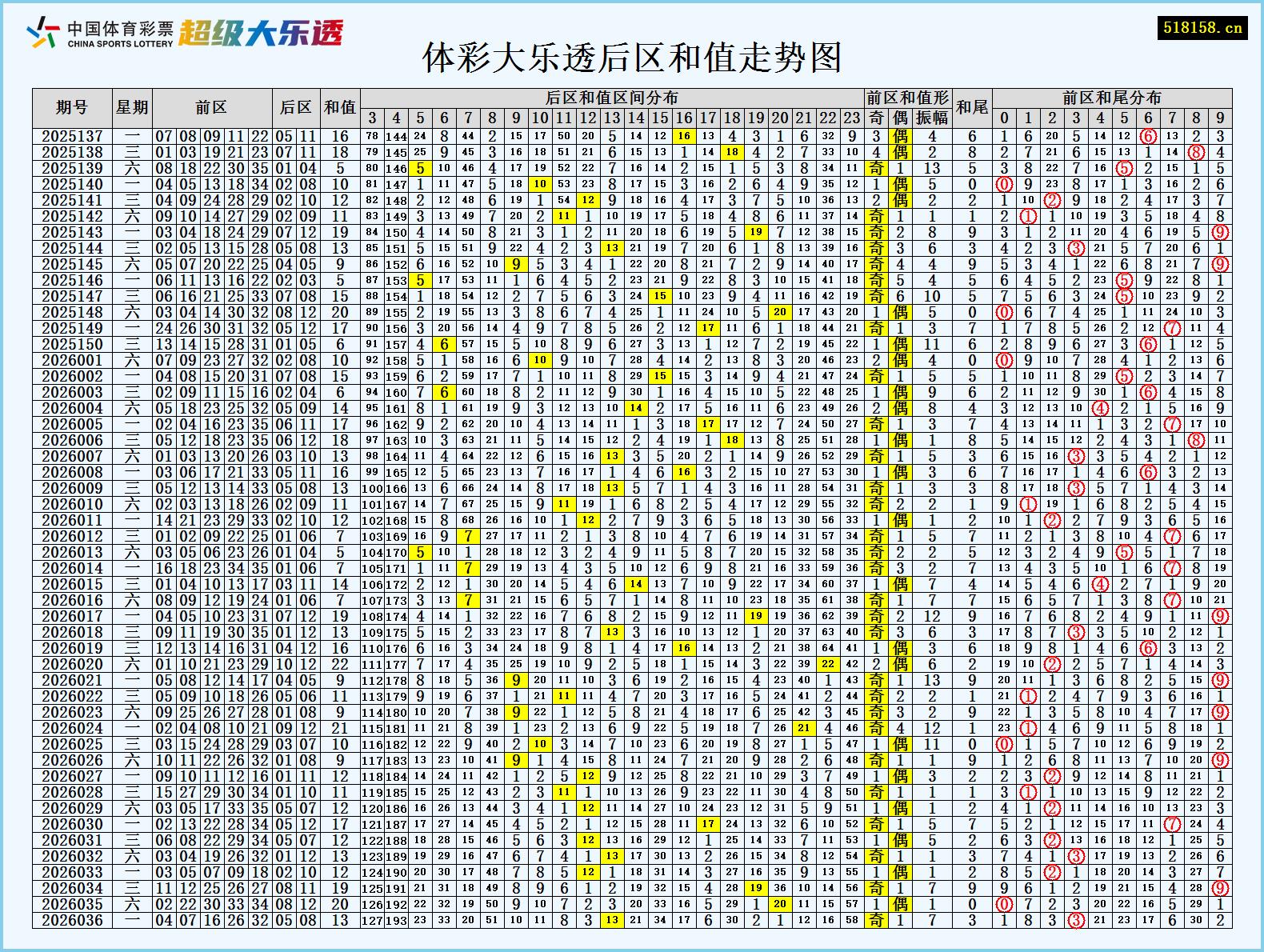Click circled 6 in row 2025137

tap(1148, 136)
